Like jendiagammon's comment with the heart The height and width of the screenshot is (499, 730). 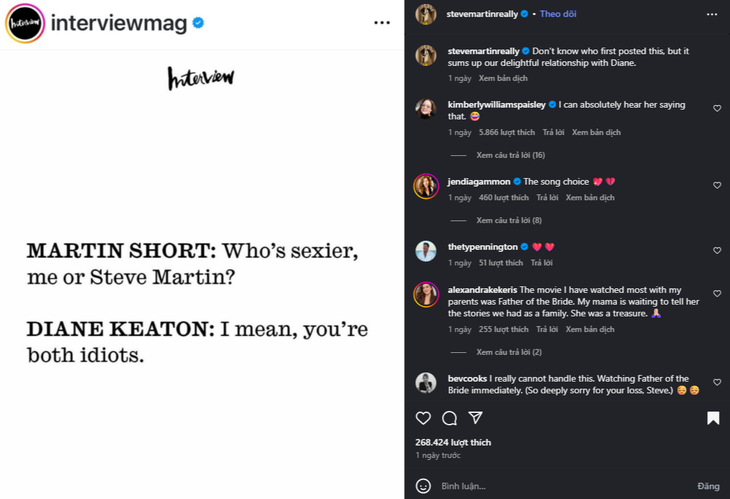717,185
